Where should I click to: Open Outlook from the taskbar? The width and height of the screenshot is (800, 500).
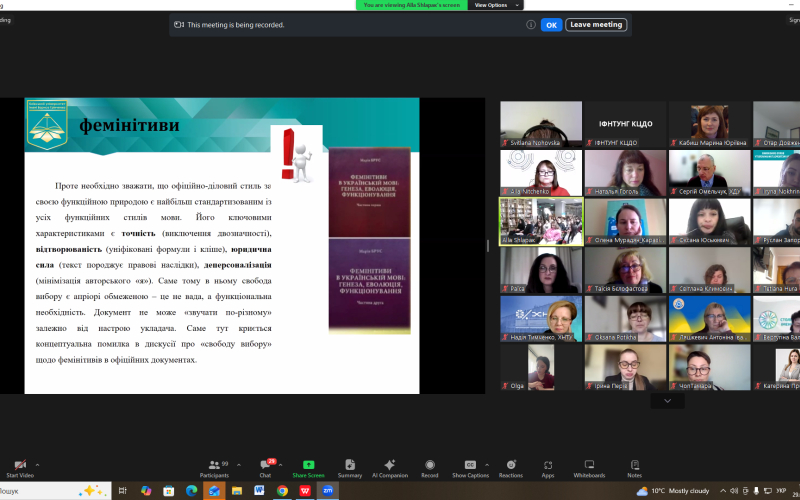coord(214,491)
